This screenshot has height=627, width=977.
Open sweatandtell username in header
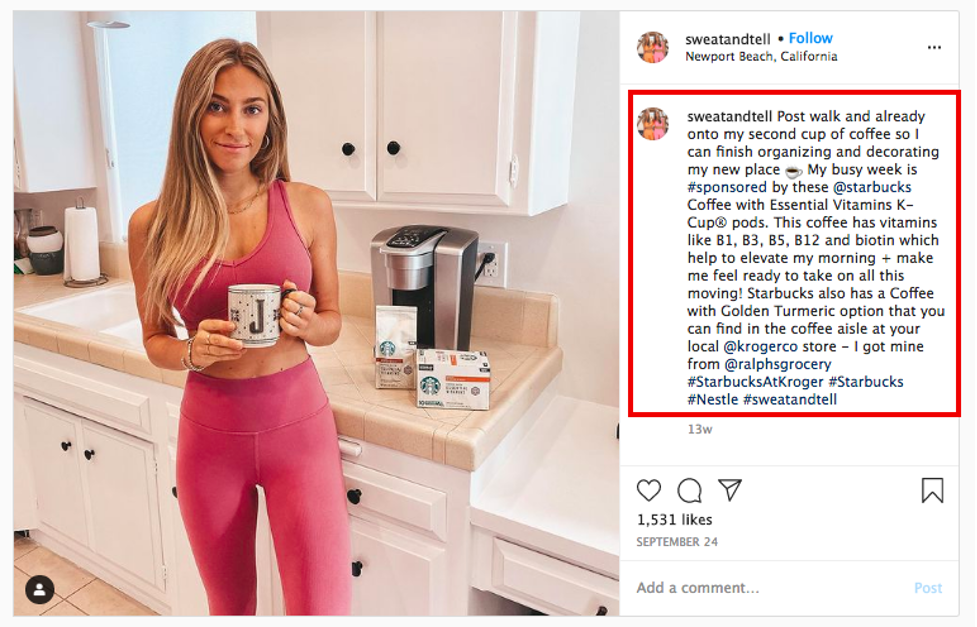(728, 39)
